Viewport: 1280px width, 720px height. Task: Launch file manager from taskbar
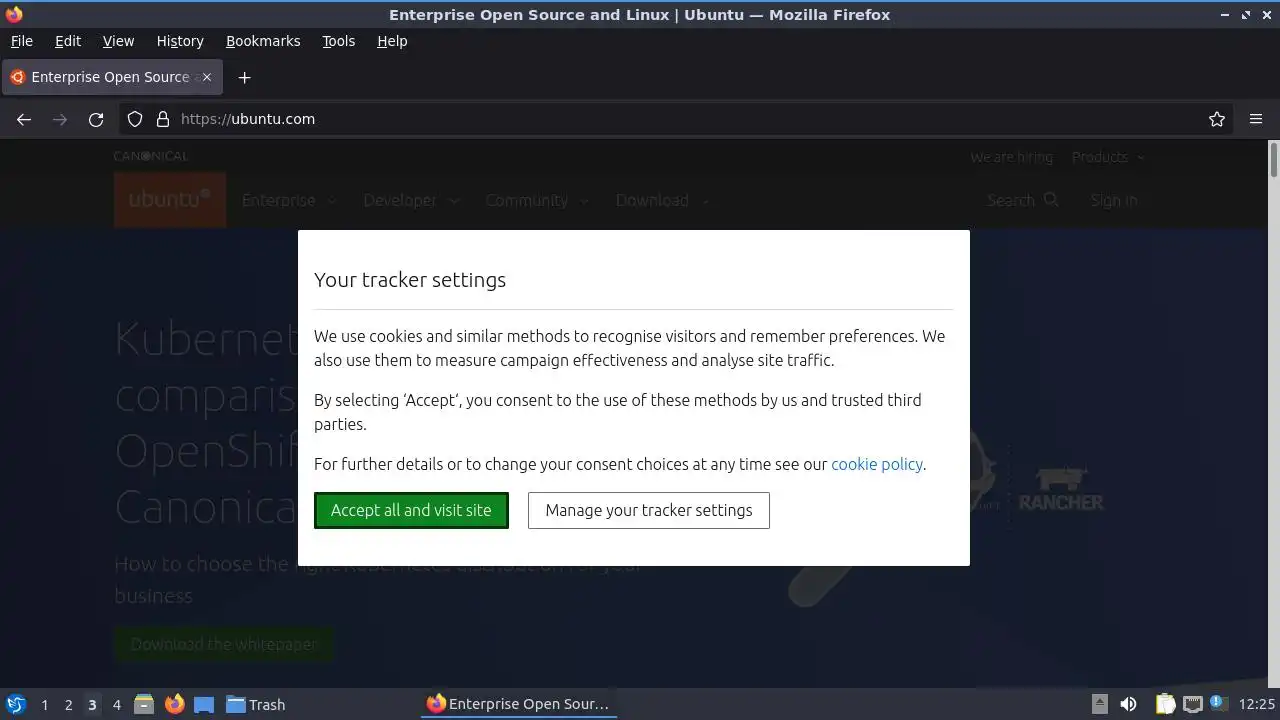point(144,704)
